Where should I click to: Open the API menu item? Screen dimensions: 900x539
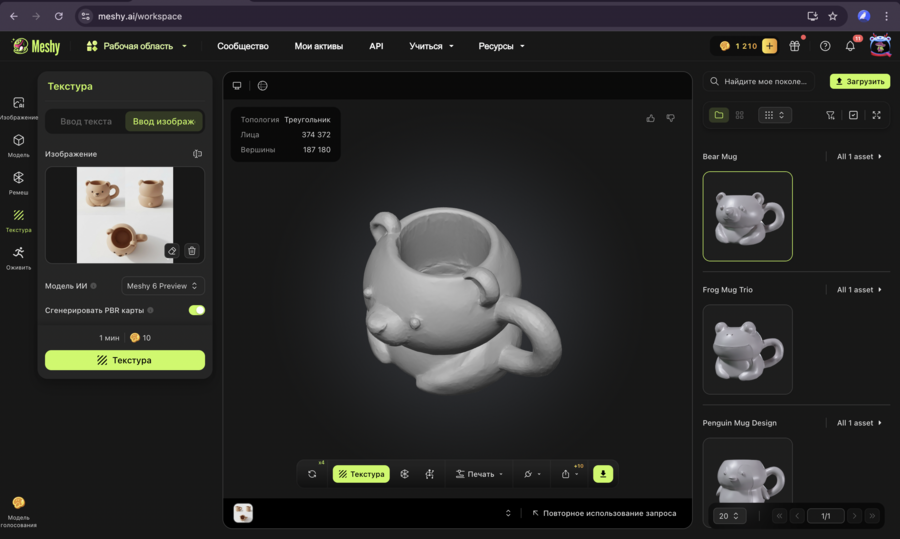click(376, 46)
